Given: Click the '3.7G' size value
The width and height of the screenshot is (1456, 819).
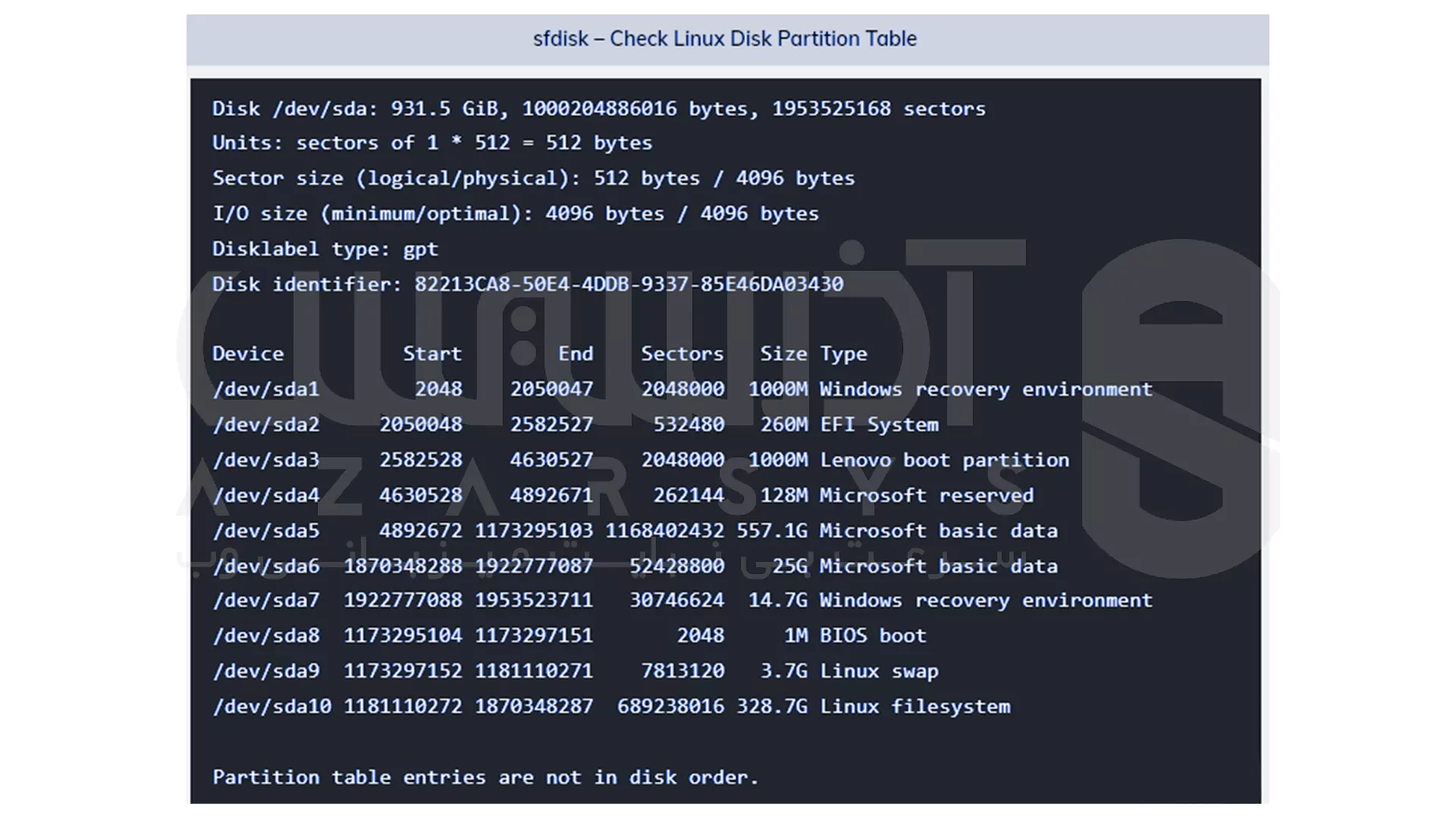Looking at the screenshot, I should [x=784, y=671].
